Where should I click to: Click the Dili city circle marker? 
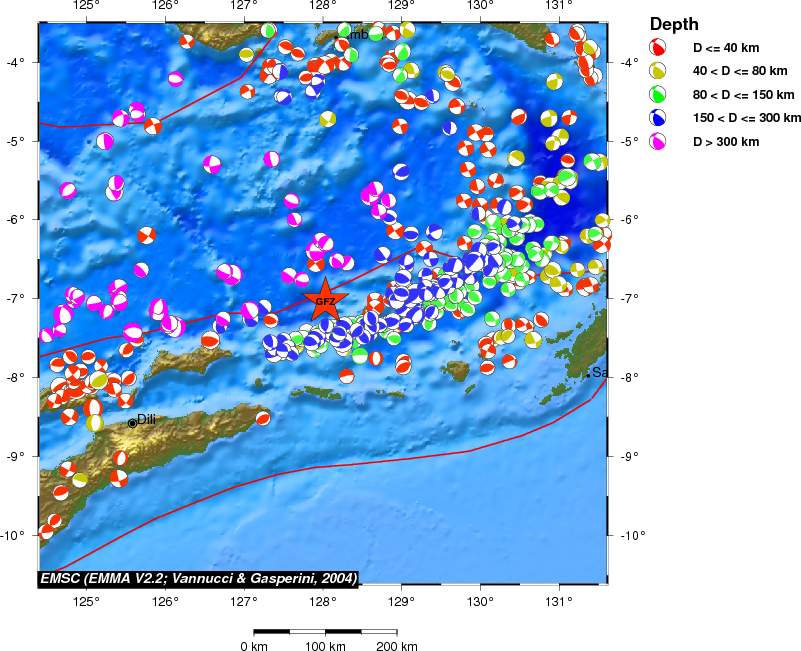[x=132, y=423]
